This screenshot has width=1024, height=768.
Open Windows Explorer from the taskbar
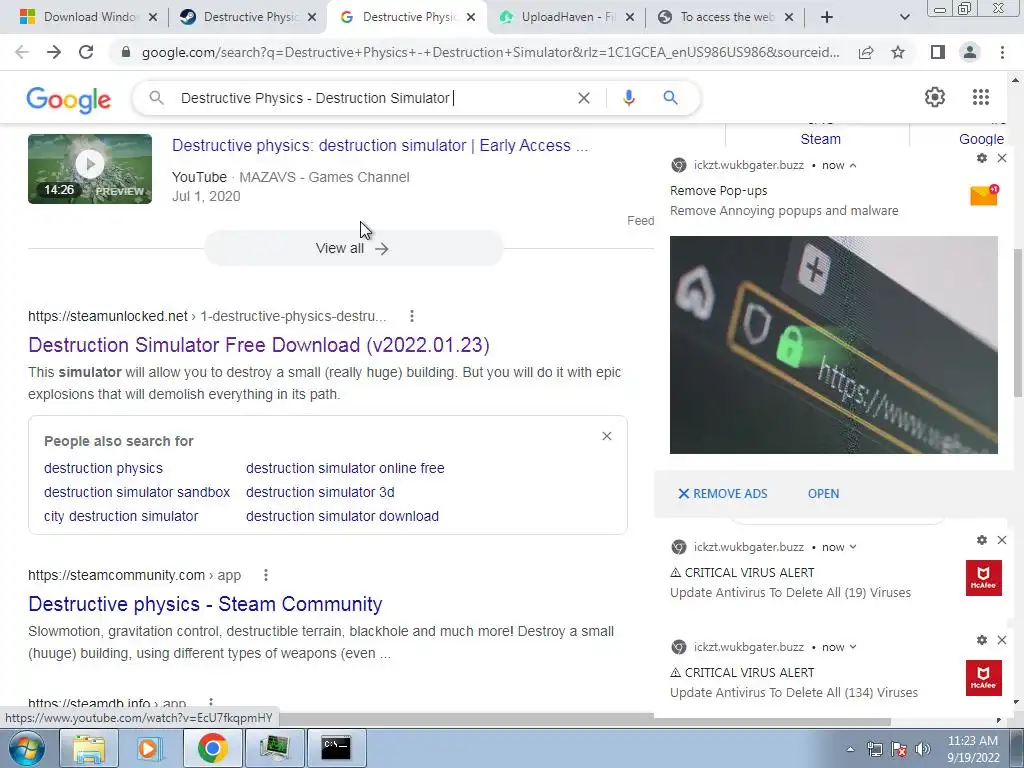tap(89, 748)
